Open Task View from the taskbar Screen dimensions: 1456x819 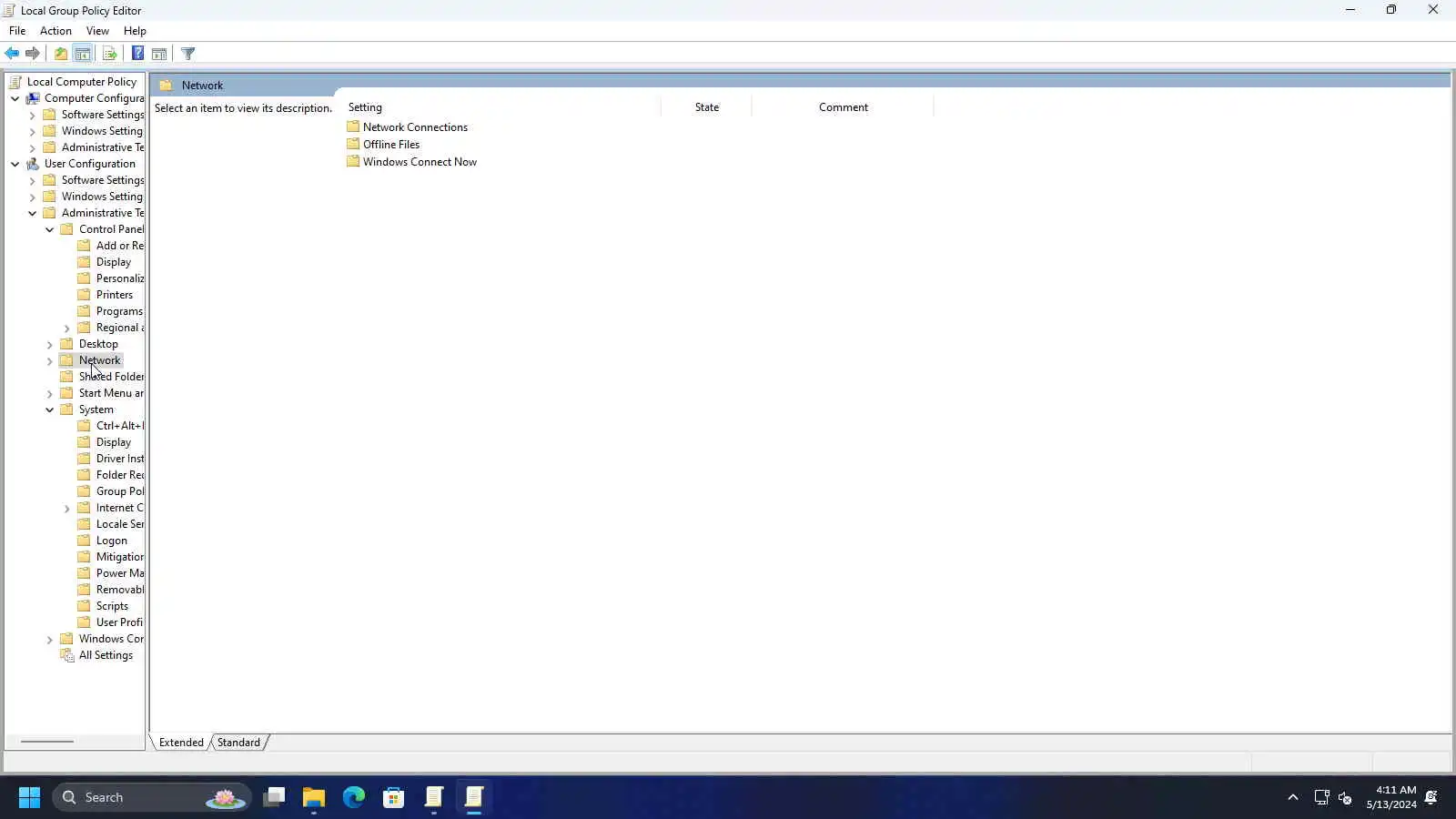[274, 797]
